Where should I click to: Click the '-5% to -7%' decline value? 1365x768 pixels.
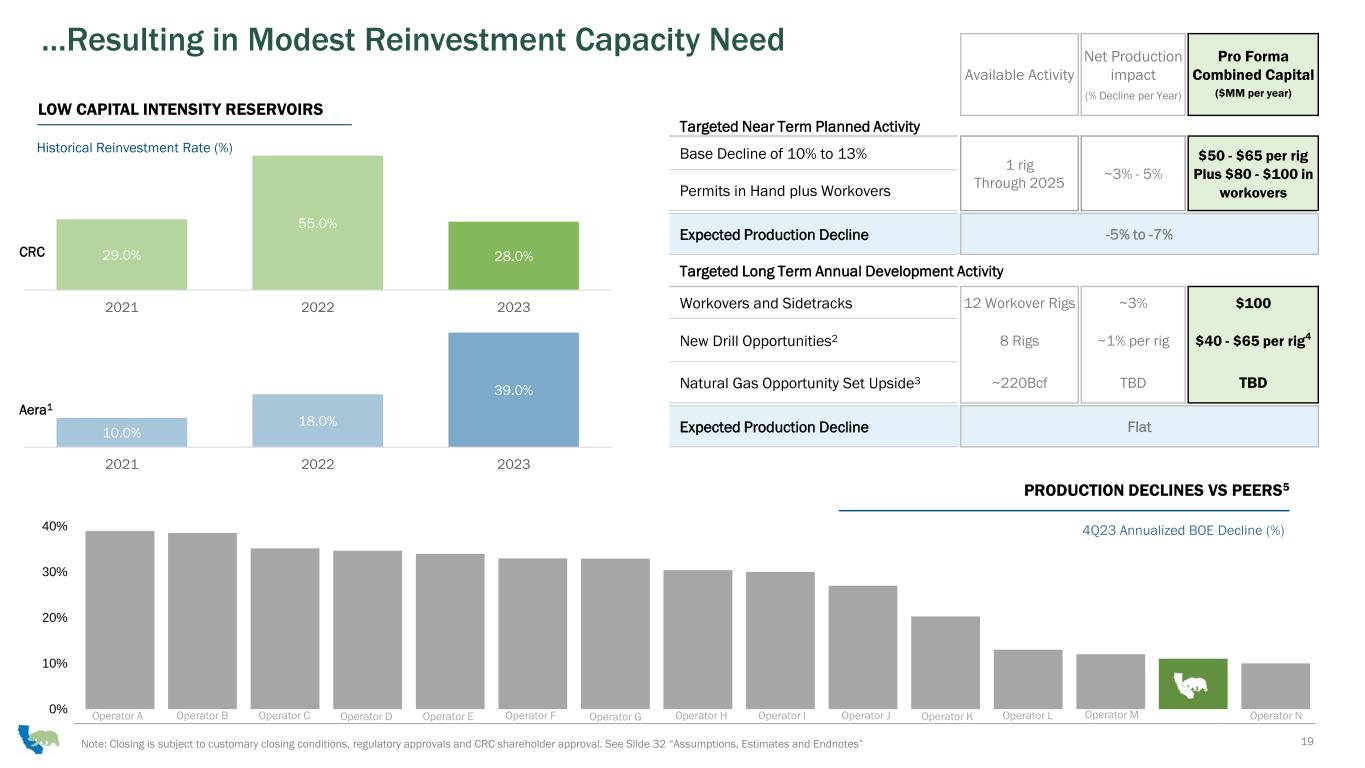tap(1139, 235)
